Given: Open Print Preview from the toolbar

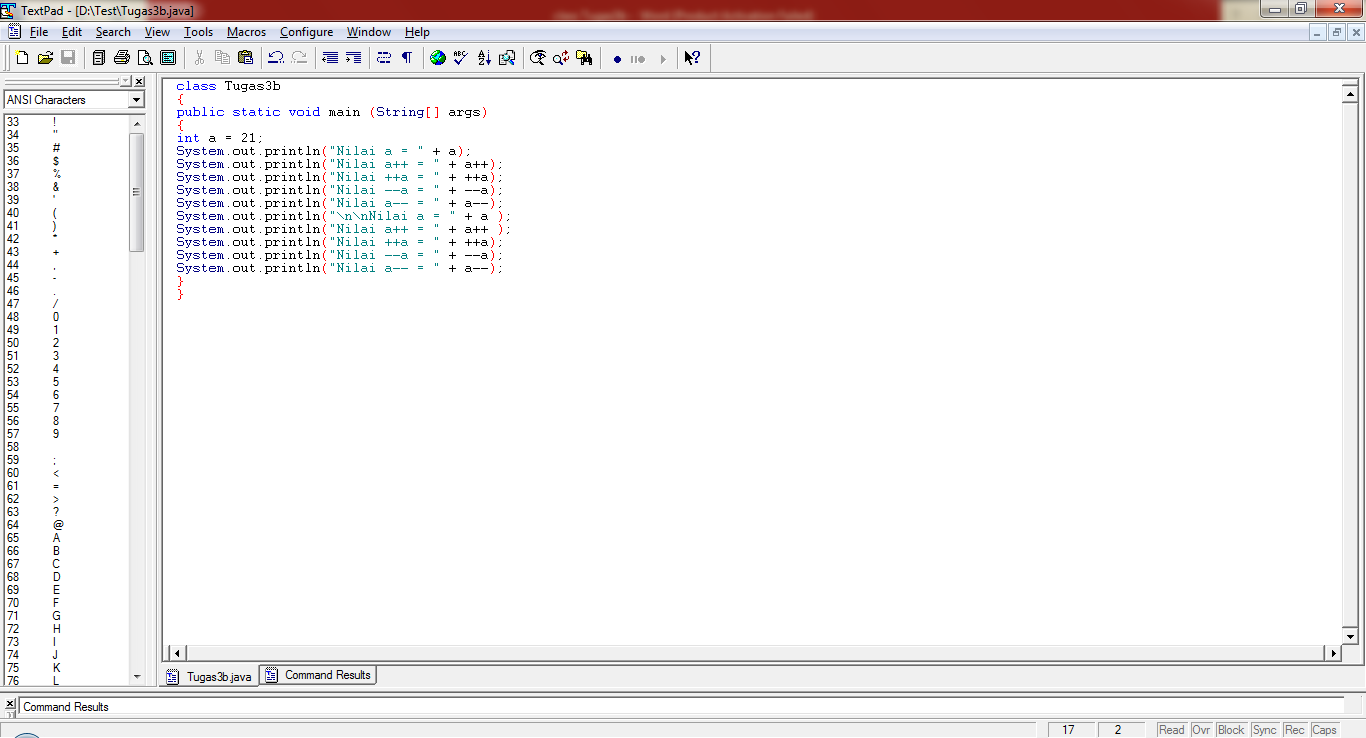Looking at the screenshot, I should coord(145,58).
